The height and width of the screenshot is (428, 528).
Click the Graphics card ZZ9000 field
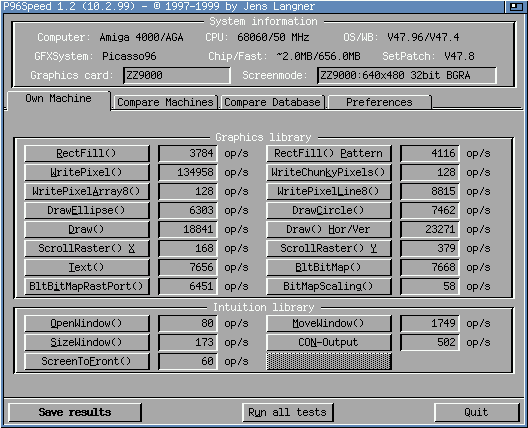[x=177, y=75]
